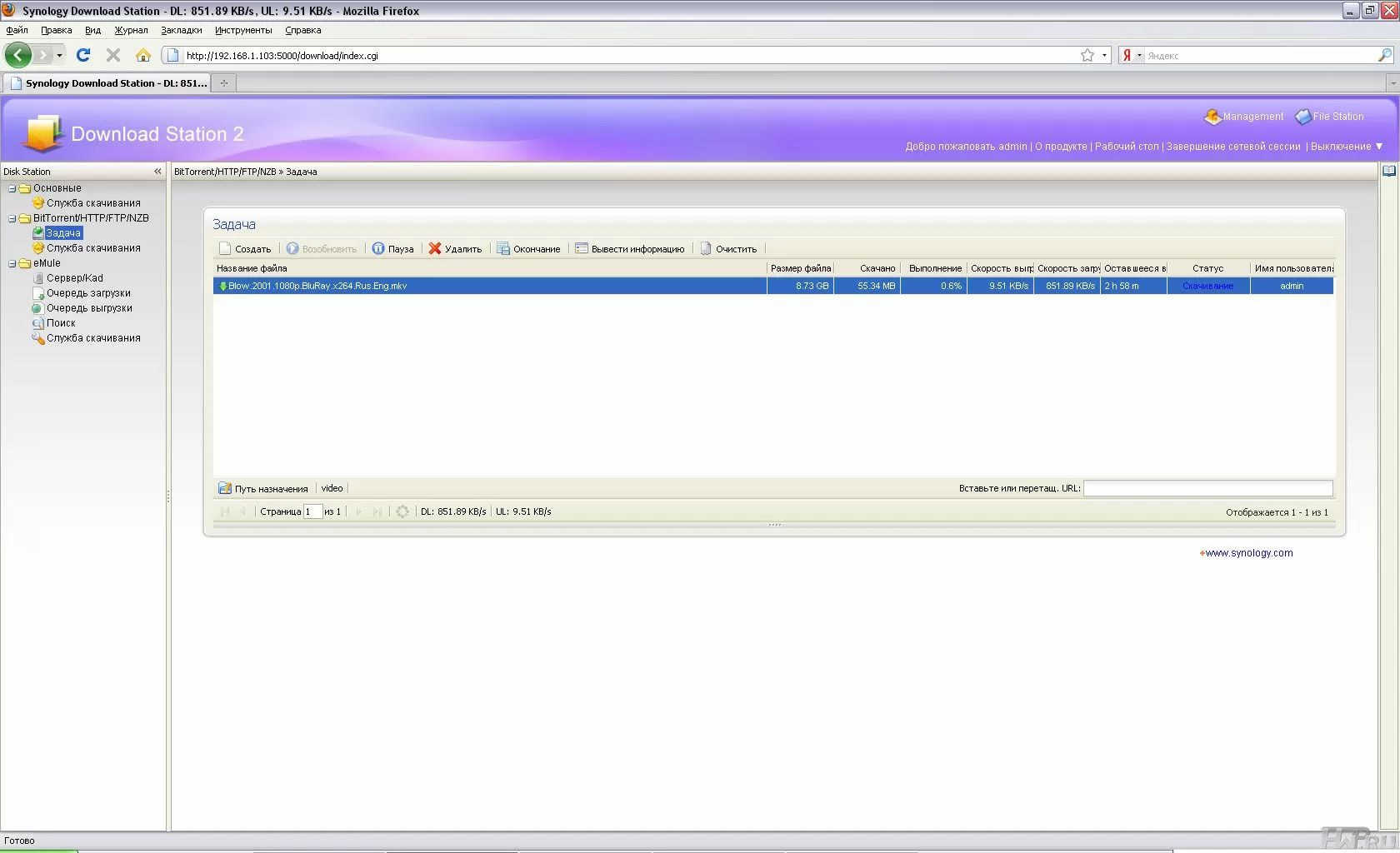The width and height of the screenshot is (1400, 853).
Task: Collapse the Основные tree folder
Action: click(x=12, y=188)
